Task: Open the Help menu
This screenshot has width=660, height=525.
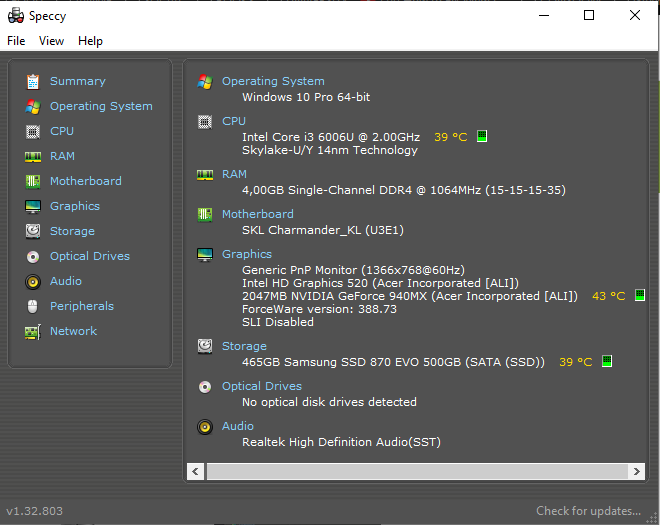Action: [x=90, y=41]
